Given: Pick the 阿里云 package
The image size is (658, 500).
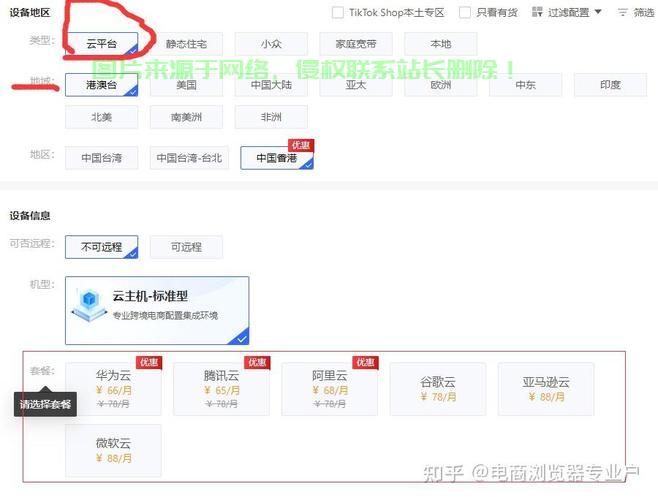Looking at the screenshot, I should [330, 389].
